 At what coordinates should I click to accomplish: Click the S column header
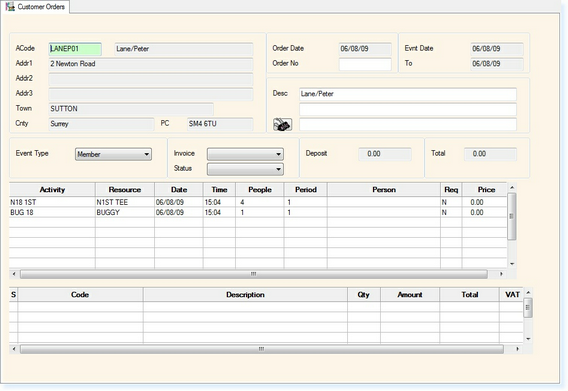coord(13,295)
